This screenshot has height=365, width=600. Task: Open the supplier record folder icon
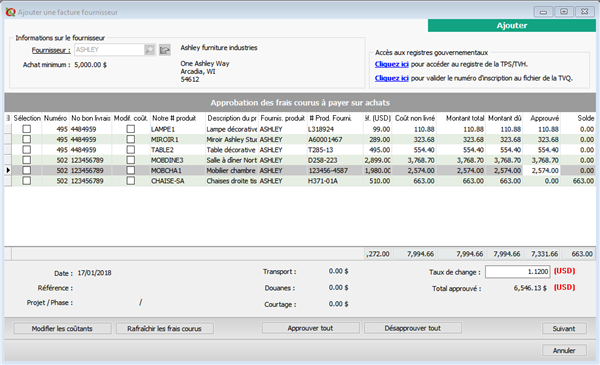pos(165,50)
